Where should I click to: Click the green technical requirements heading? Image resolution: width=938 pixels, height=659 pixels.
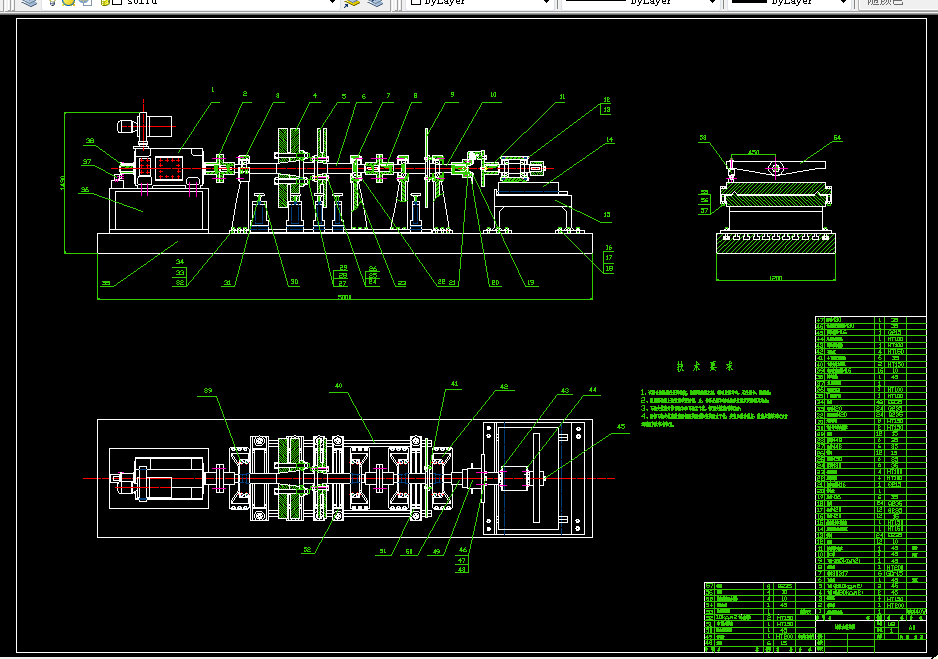coord(705,366)
